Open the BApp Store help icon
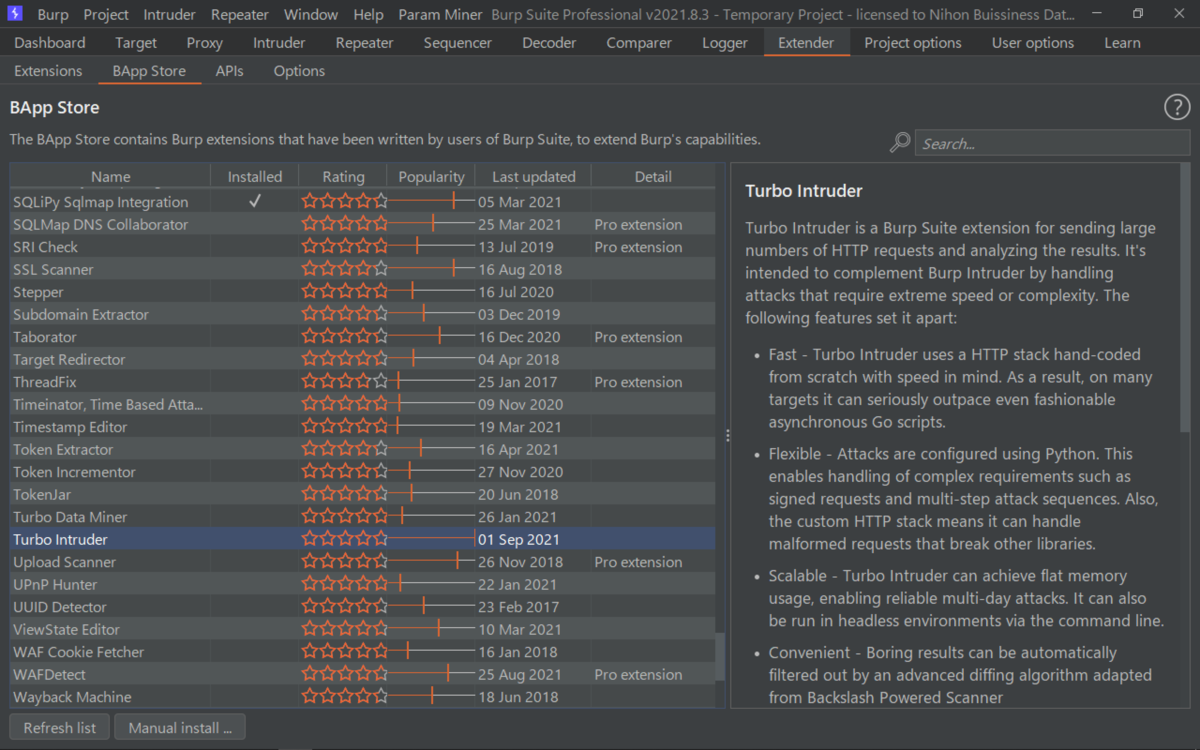This screenshot has width=1200, height=750. [1177, 108]
